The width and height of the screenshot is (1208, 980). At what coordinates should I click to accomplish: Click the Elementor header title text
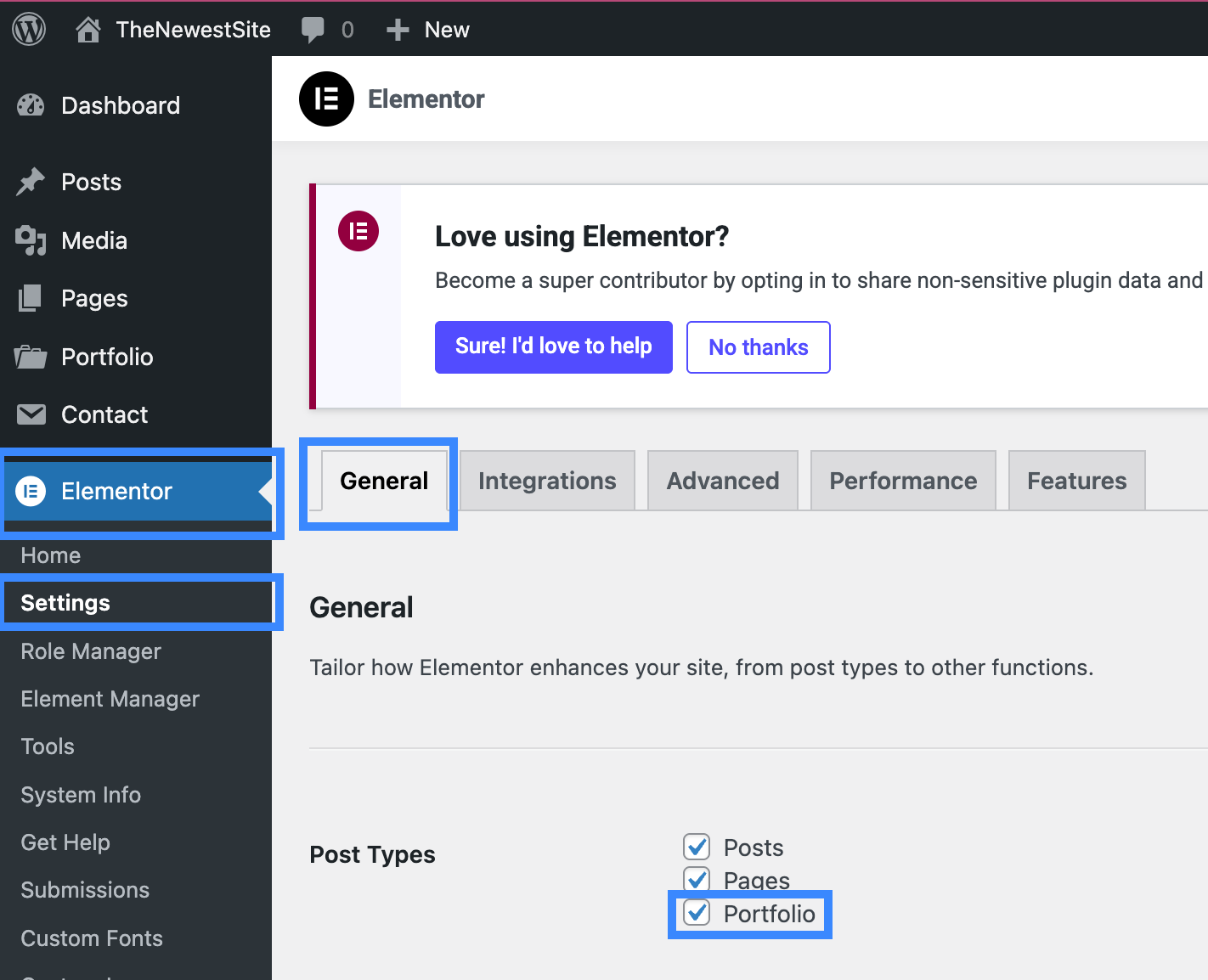(426, 99)
